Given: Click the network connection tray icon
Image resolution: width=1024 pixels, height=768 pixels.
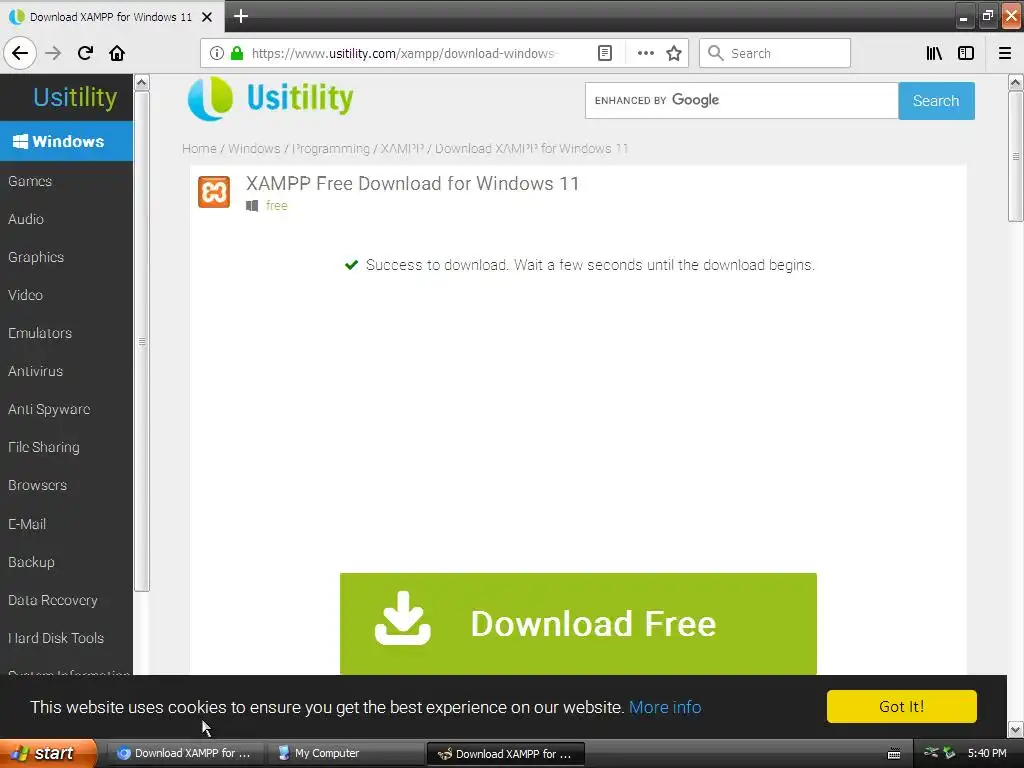Looking at the screenshot, I should tap(931, 753).
